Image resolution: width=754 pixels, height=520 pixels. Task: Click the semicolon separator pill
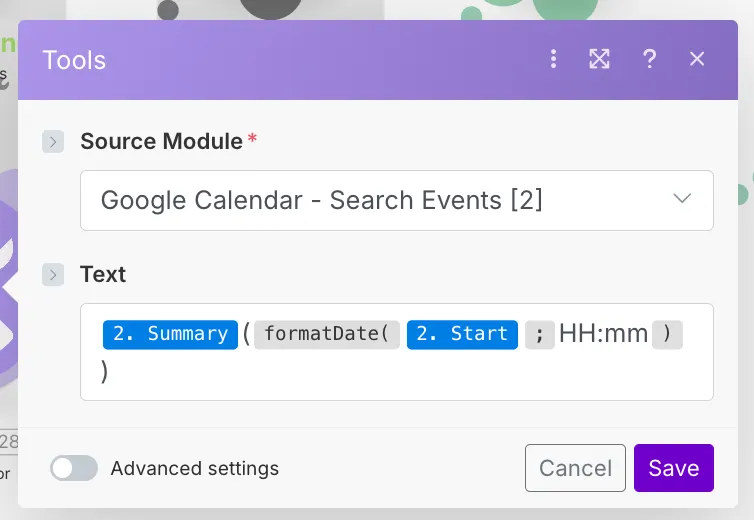coord(539,334)
